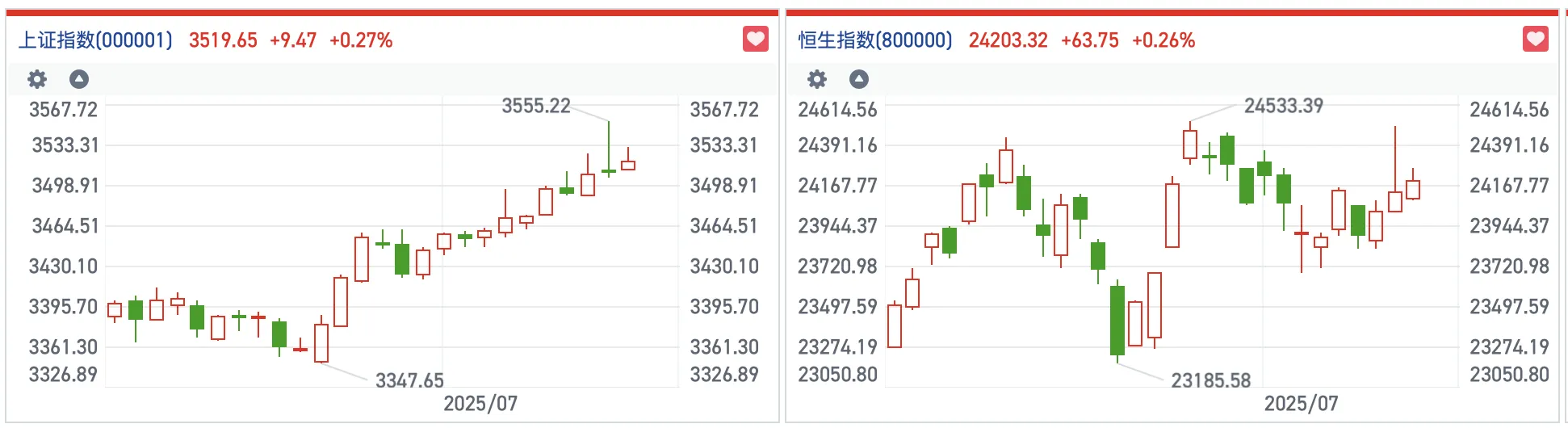Toggle the heart favorite for 恒生指数

(1536, 39)
